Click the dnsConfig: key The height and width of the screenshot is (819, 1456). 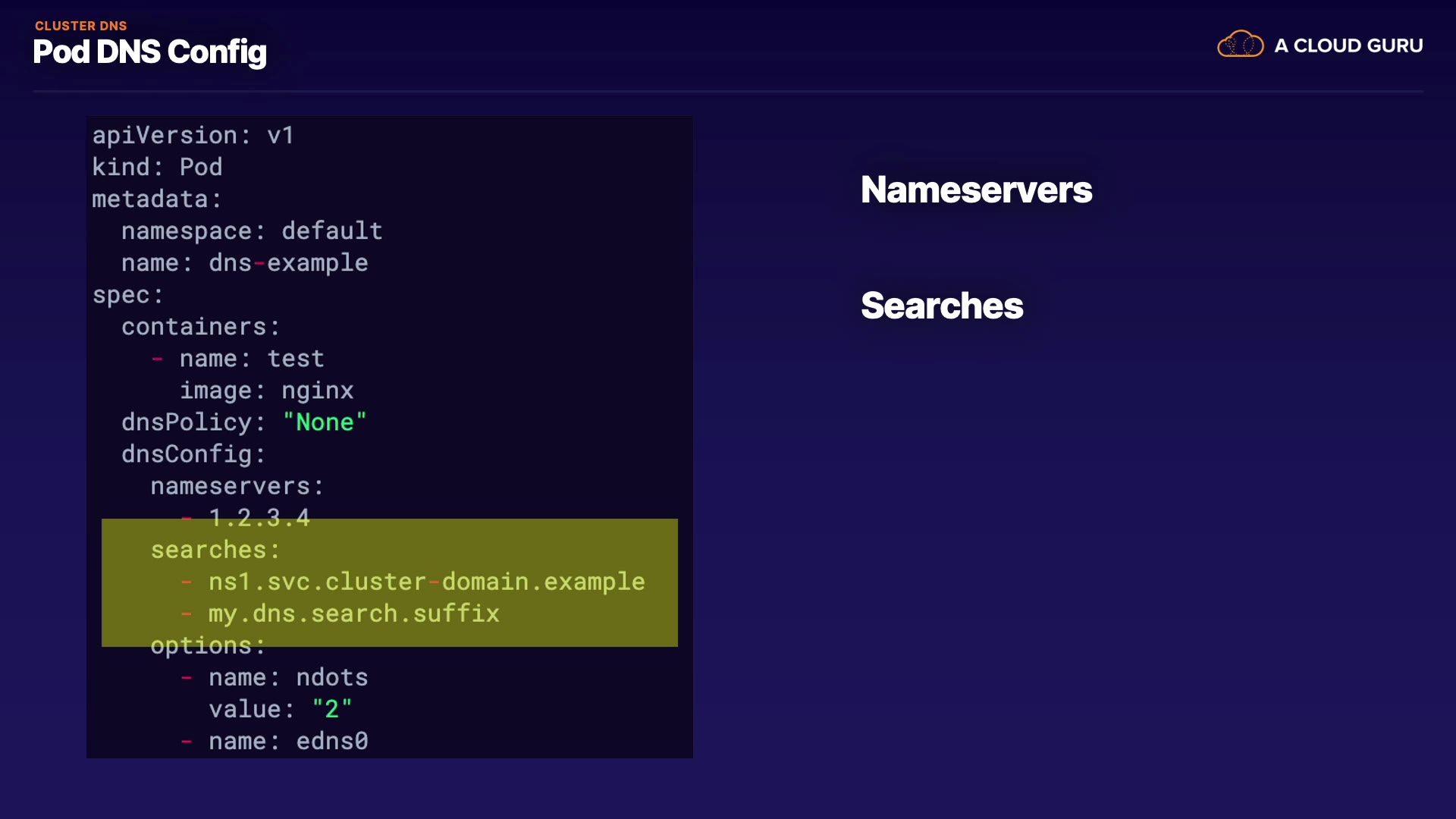[193, 454]
